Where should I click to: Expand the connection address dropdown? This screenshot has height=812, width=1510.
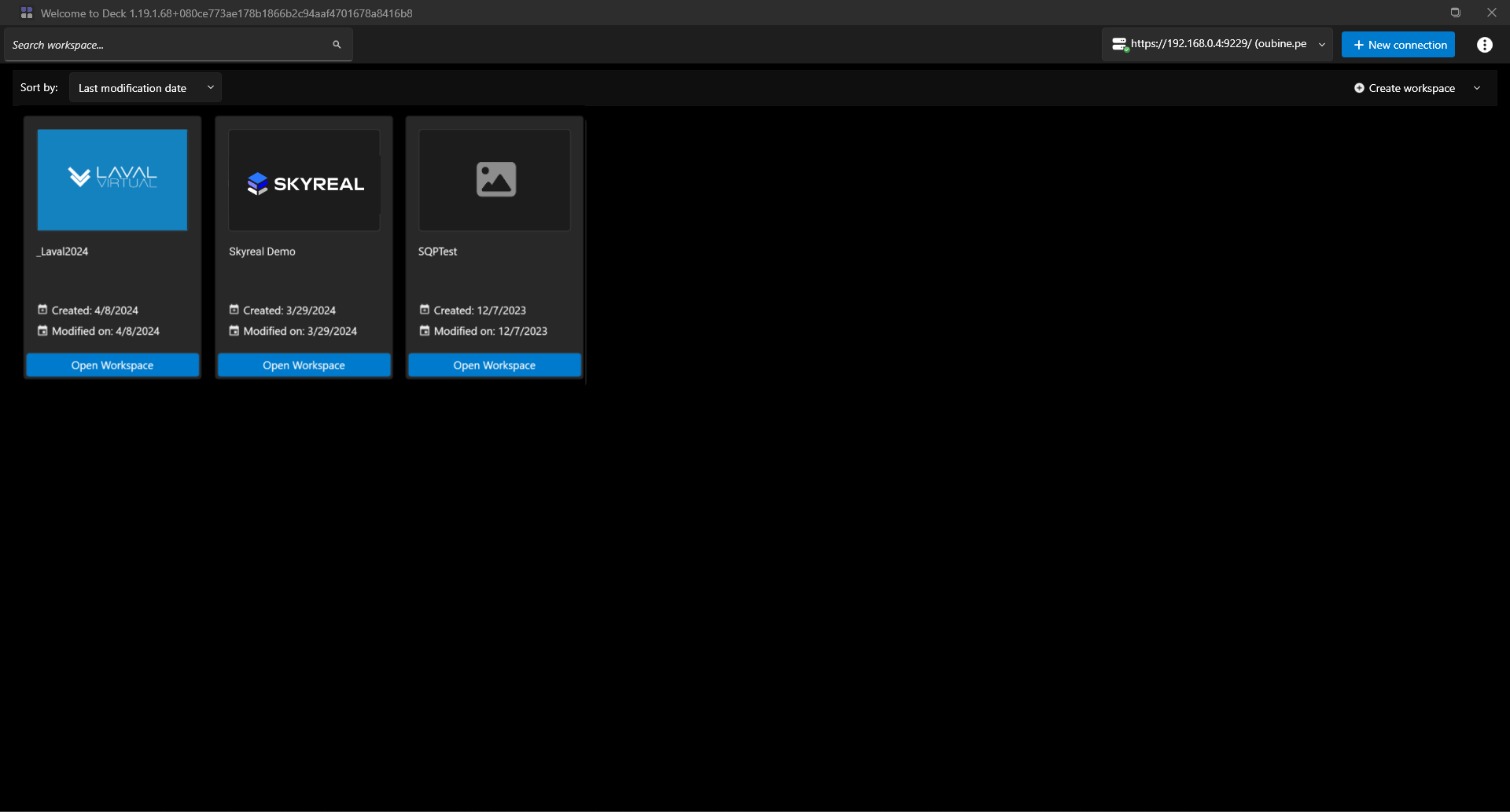pyautogui.click(x=1321, y=45)
